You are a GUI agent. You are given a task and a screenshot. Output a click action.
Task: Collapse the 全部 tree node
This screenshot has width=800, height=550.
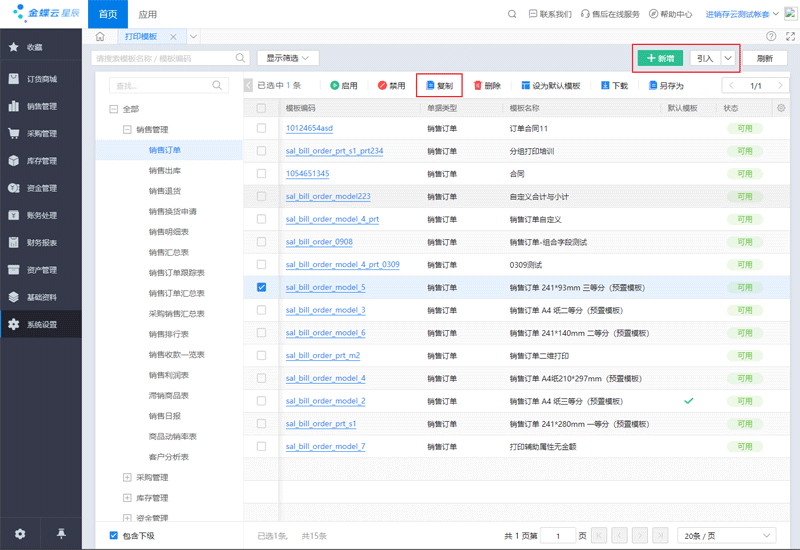114,109
